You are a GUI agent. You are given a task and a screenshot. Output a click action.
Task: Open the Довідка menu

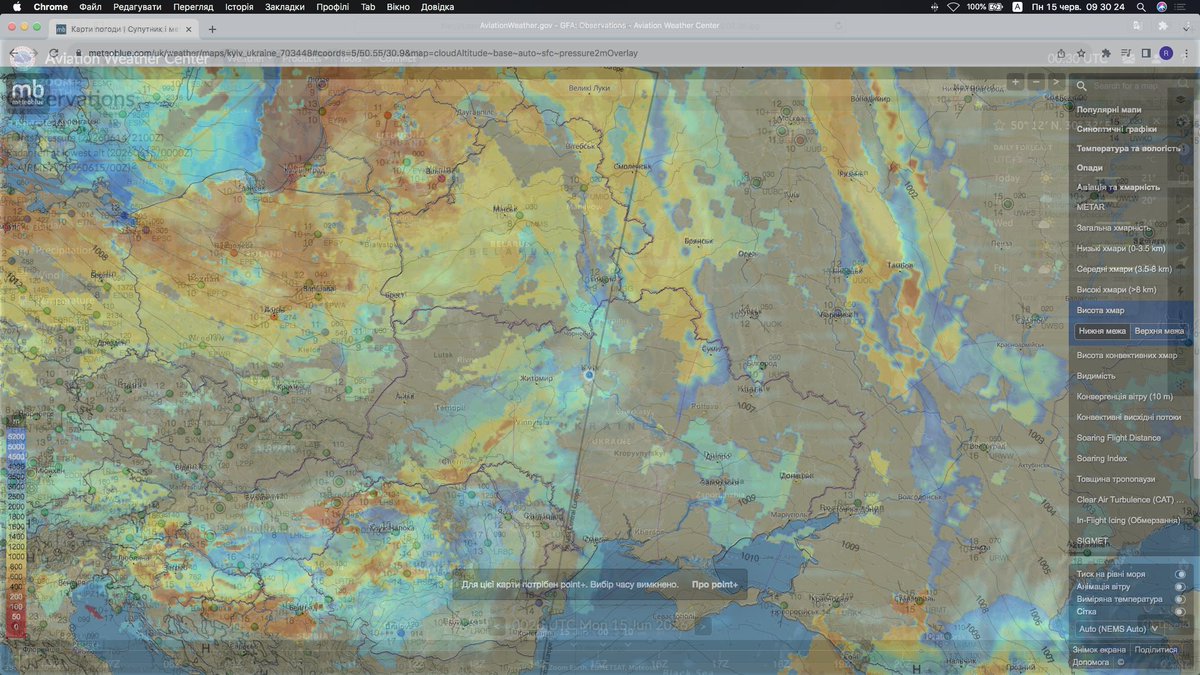[437, 7]
